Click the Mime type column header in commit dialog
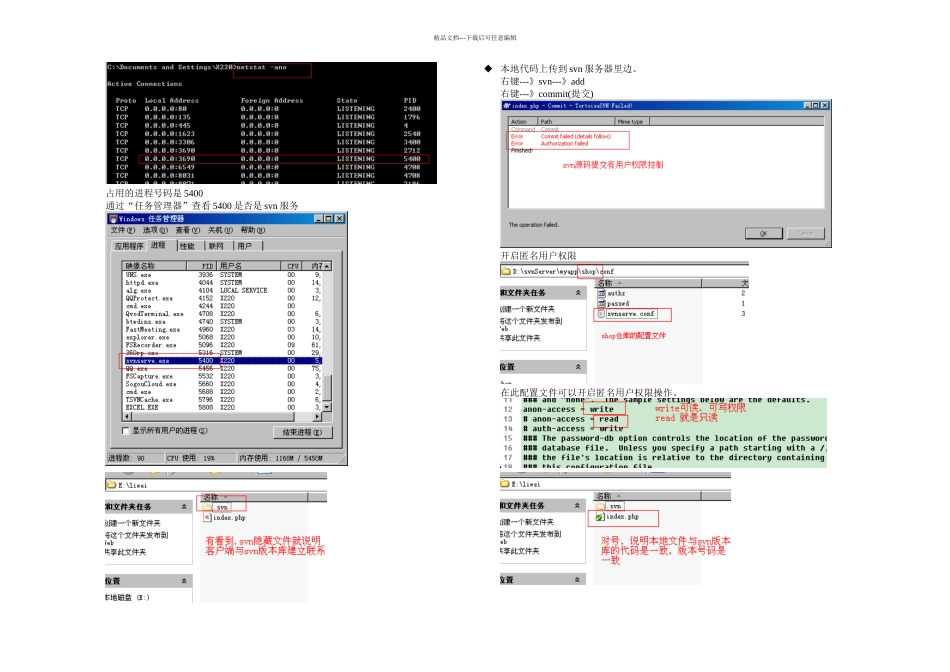Screen dimensions: 950x672 (632, 122)
